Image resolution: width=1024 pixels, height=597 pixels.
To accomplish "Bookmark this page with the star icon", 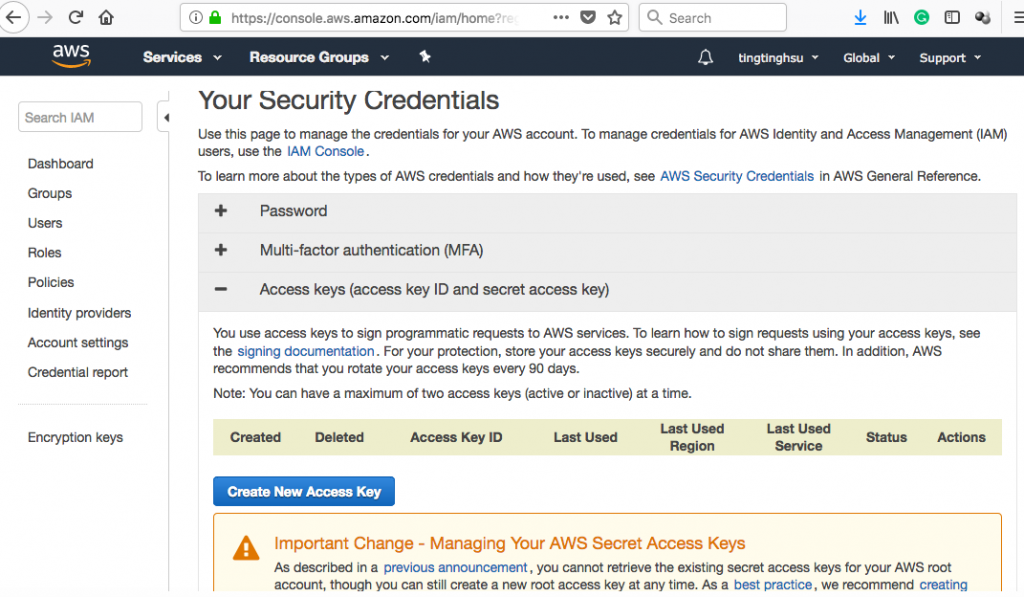I will 615,18.
